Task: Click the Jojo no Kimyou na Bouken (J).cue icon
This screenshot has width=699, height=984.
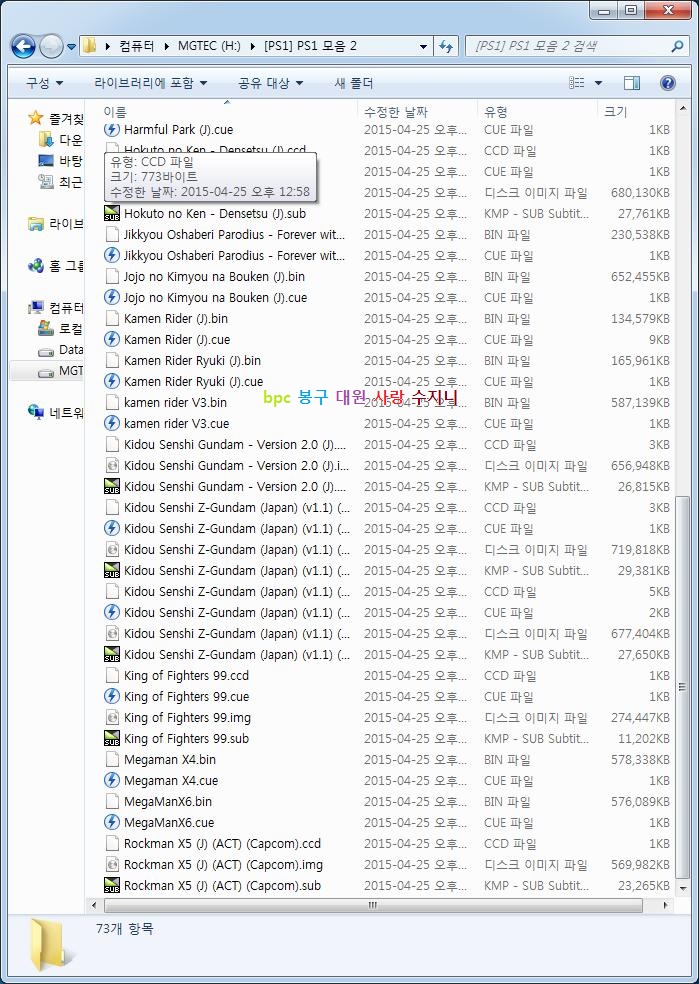Action: tap(112, 297)
